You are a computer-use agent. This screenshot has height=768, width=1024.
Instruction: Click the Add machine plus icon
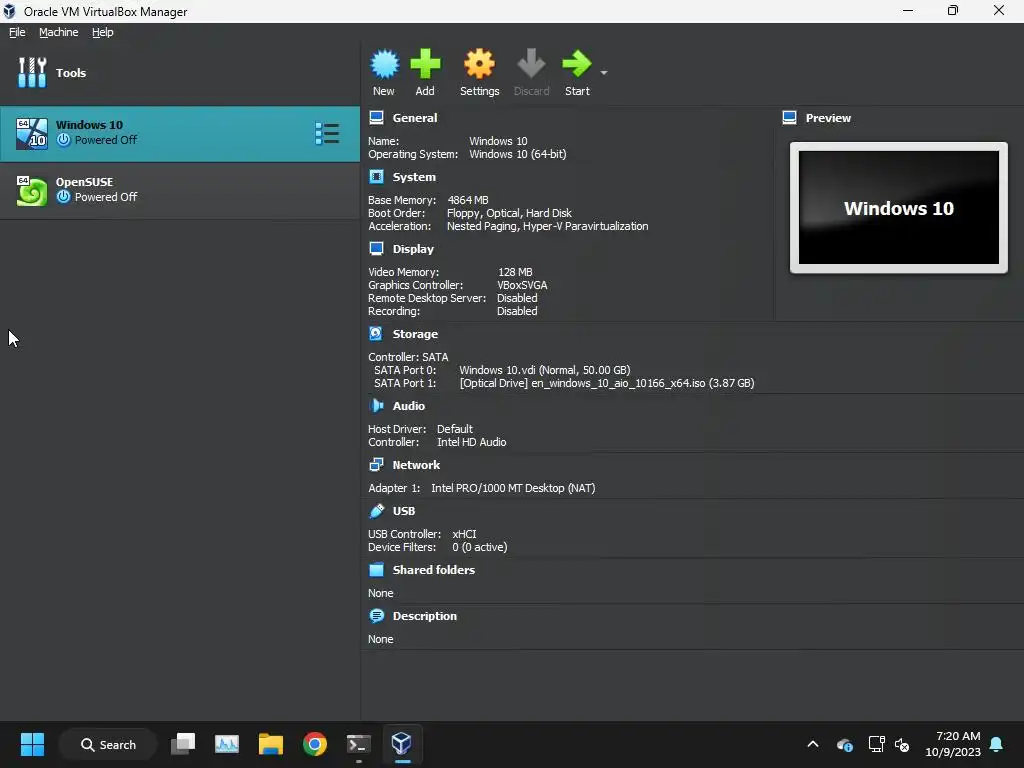coord(425,63)
